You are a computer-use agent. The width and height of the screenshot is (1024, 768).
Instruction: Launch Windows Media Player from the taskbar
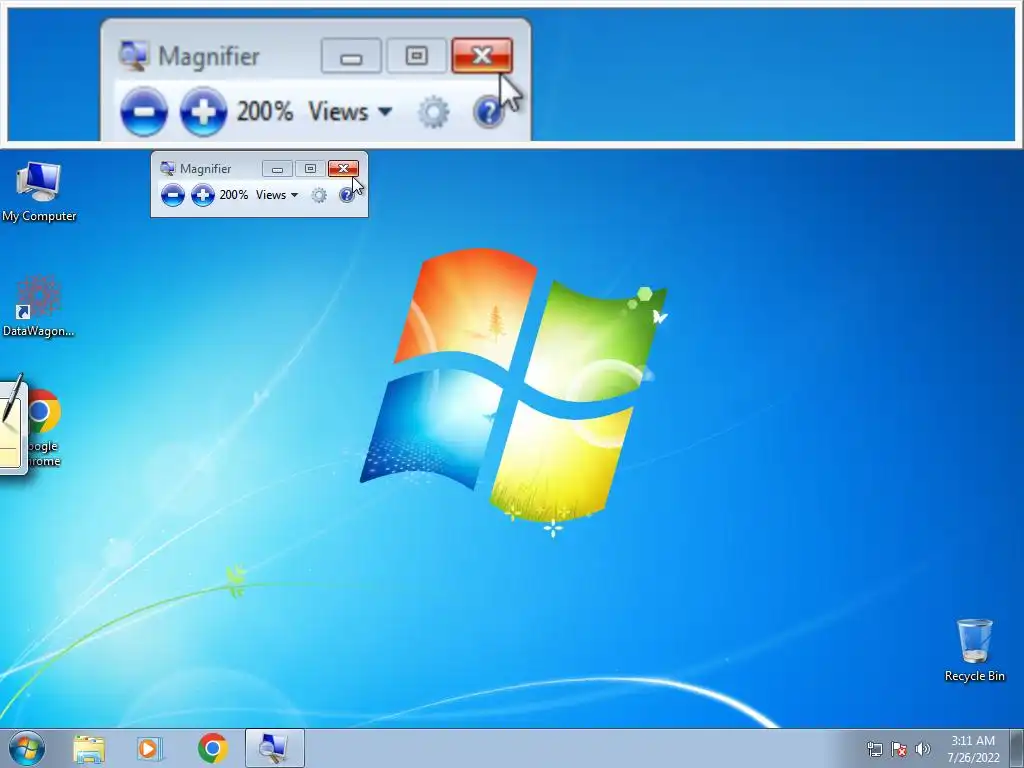(x=150, y=748)
